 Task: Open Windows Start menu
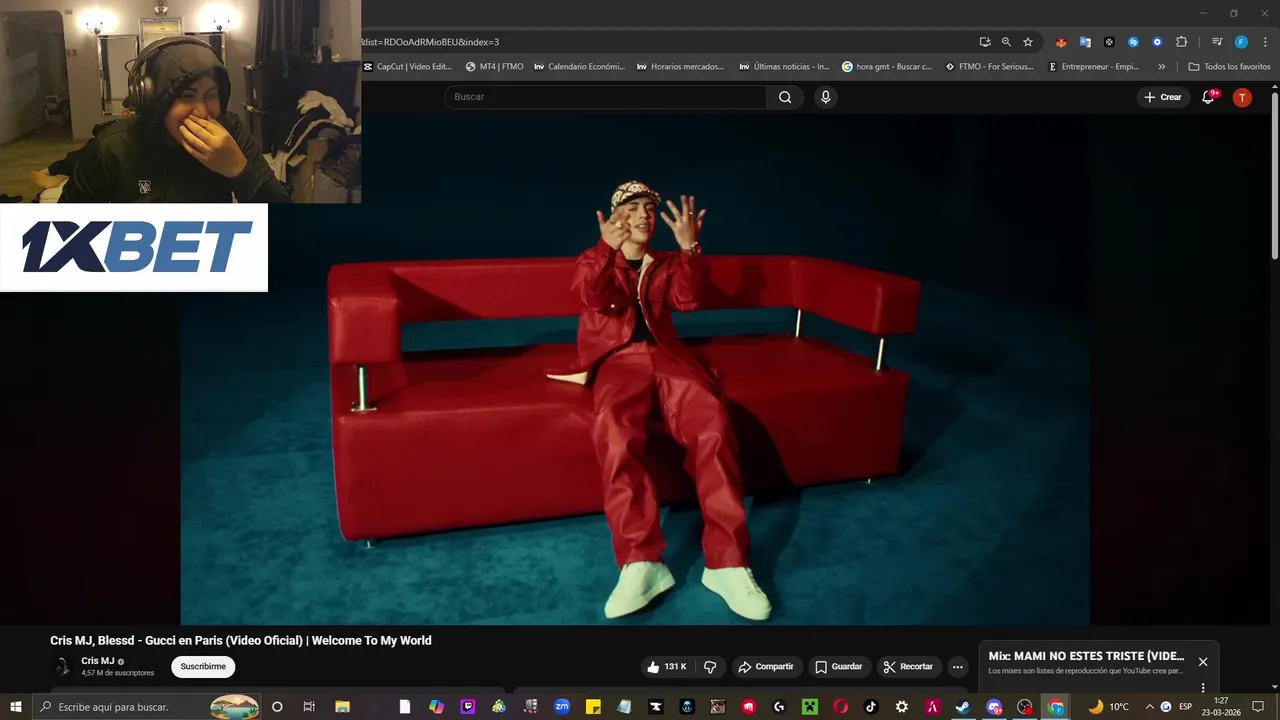tap(16, 707)
